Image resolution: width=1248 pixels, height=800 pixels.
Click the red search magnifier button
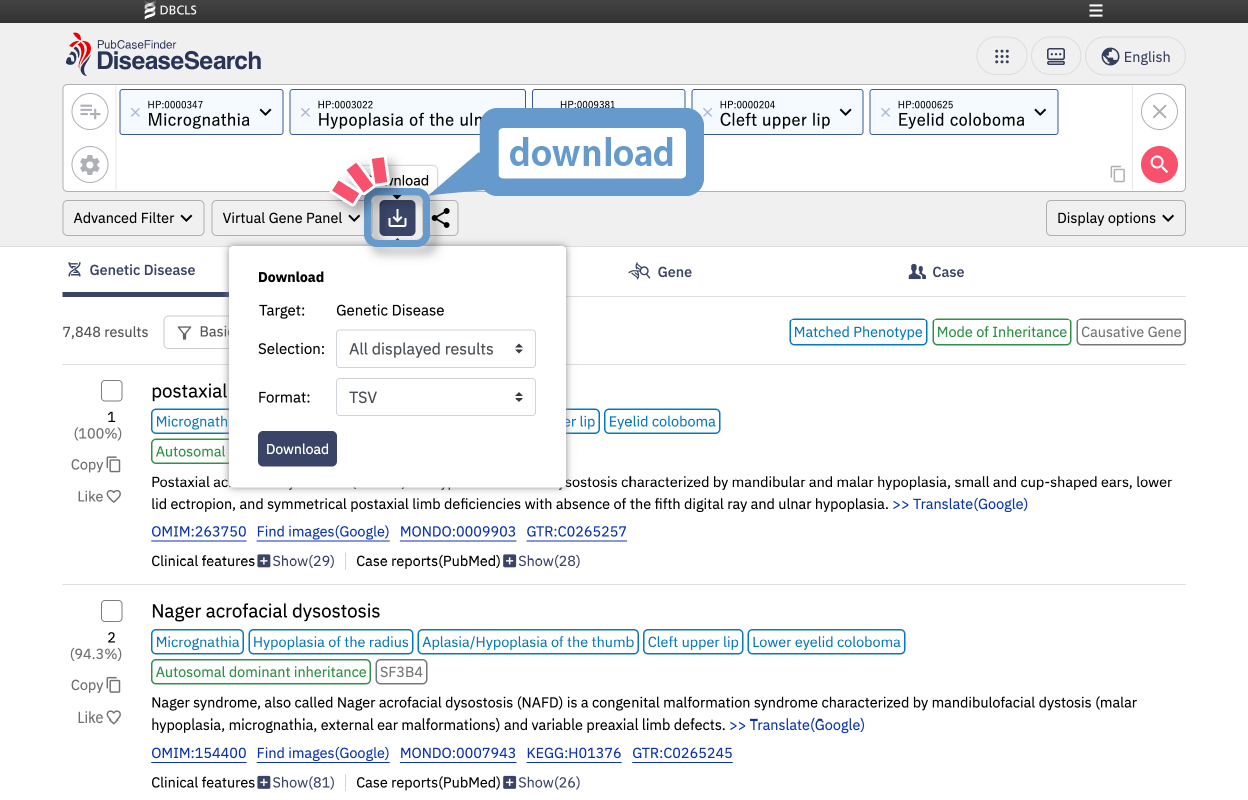[1159, 164]
